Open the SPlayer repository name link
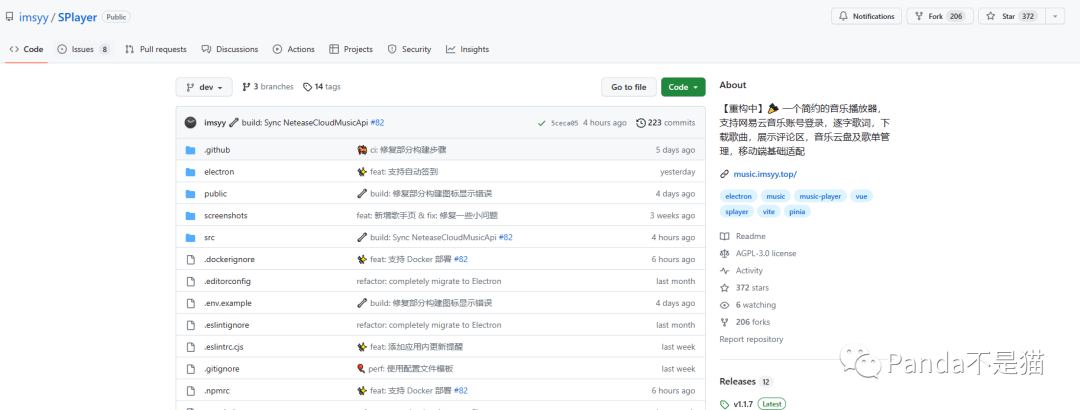Image resolution: width=1080 pixels, height=410 pixels. [x=78, y=17]
